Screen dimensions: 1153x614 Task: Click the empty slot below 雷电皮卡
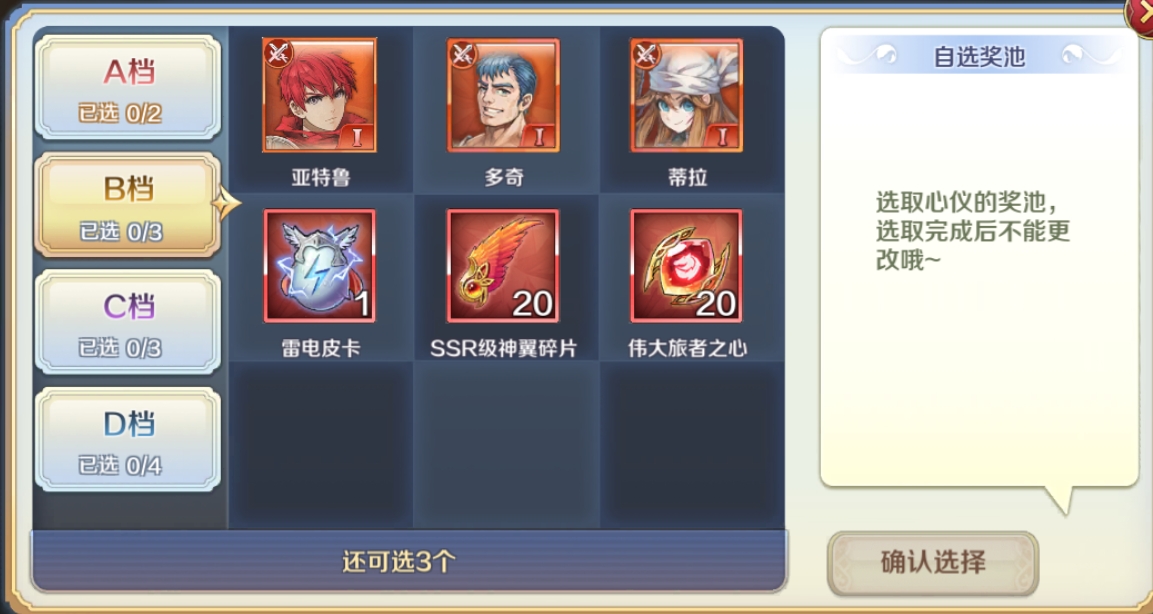click(321, 444)
